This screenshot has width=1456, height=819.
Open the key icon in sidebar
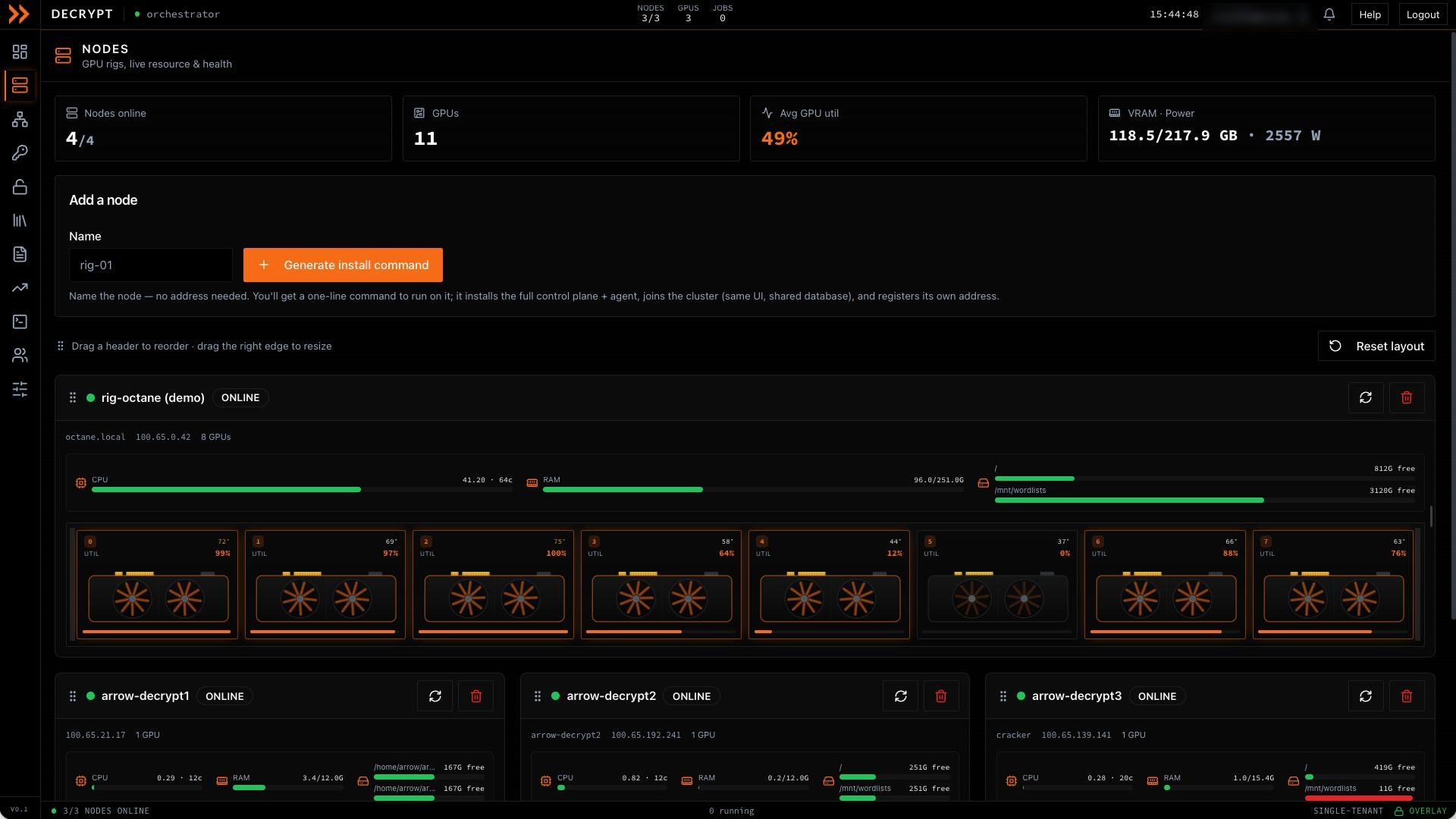point(20,153)
